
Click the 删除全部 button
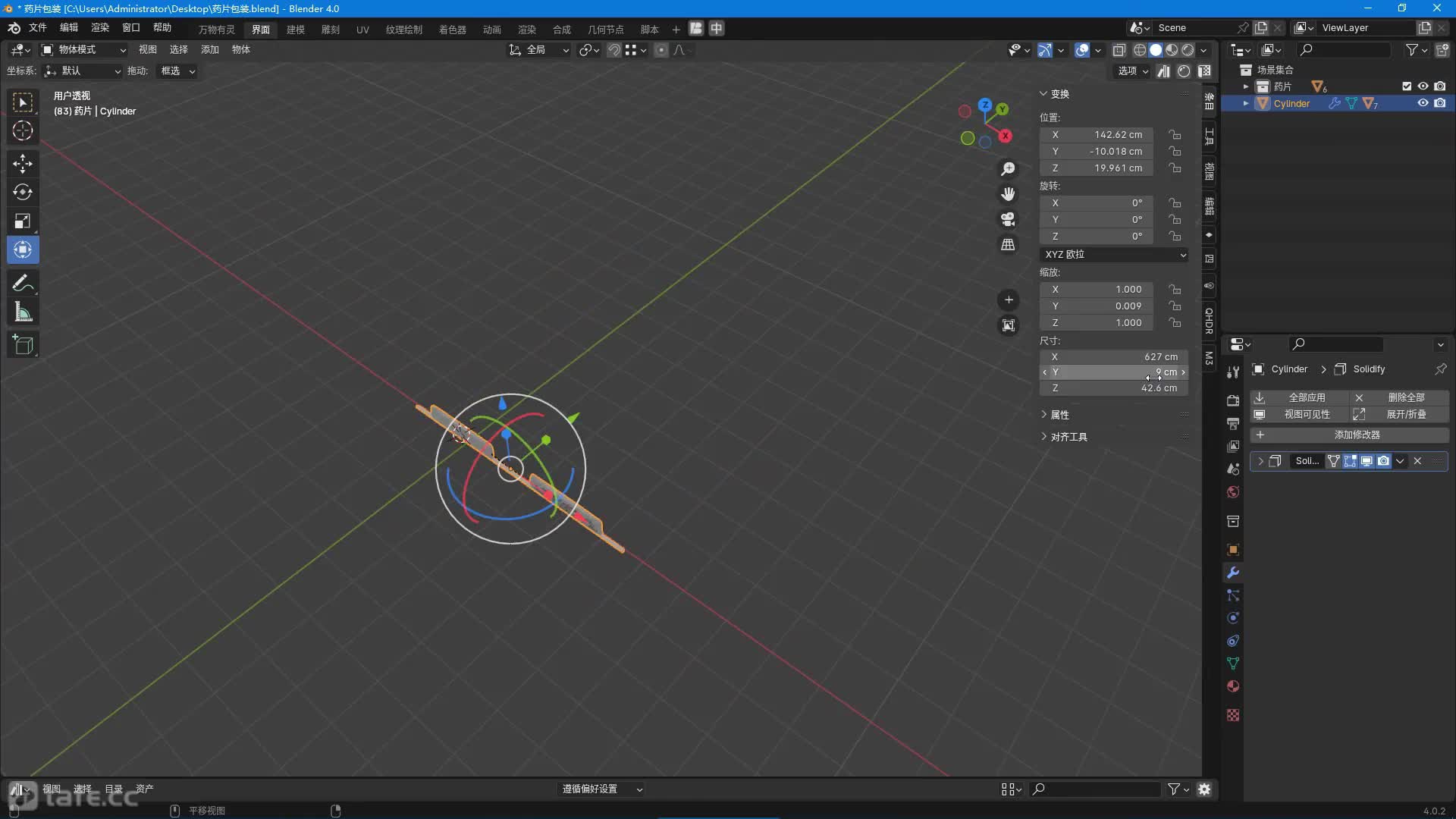[x=1399, y=397]
